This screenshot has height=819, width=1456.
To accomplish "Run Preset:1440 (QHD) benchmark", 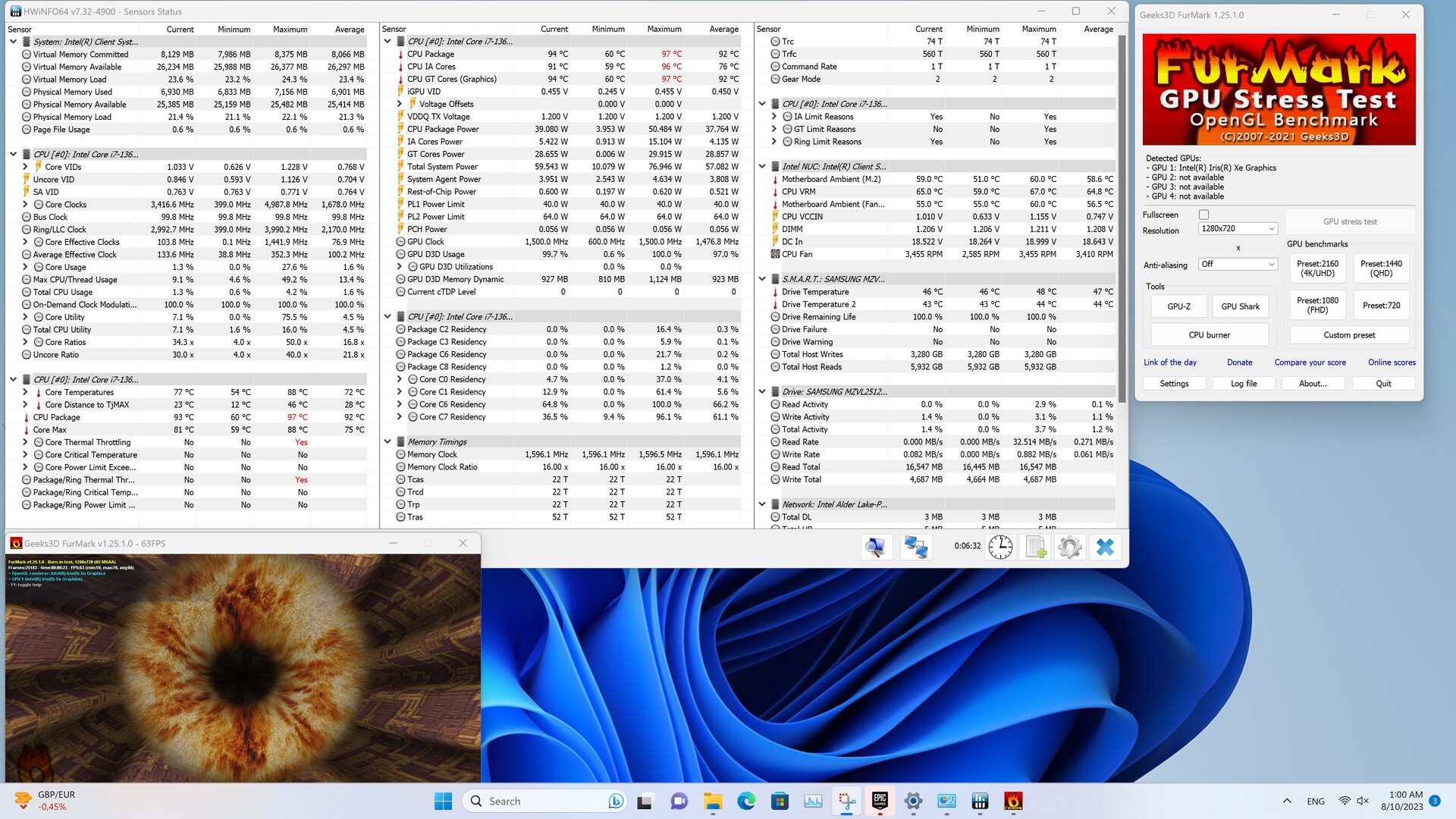I will tap(1381, 268).
